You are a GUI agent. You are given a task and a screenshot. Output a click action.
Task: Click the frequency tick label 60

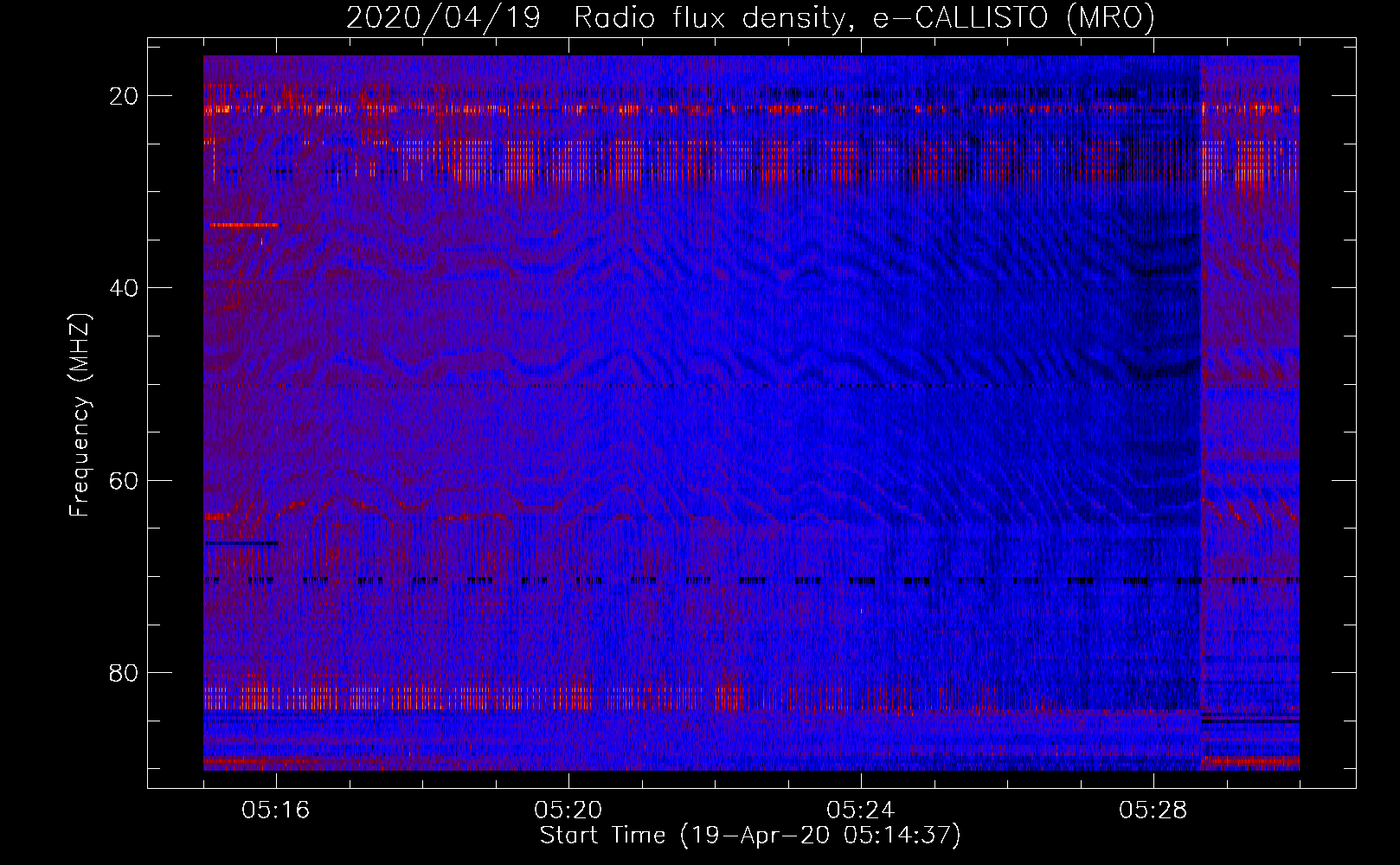click(124, 480)
